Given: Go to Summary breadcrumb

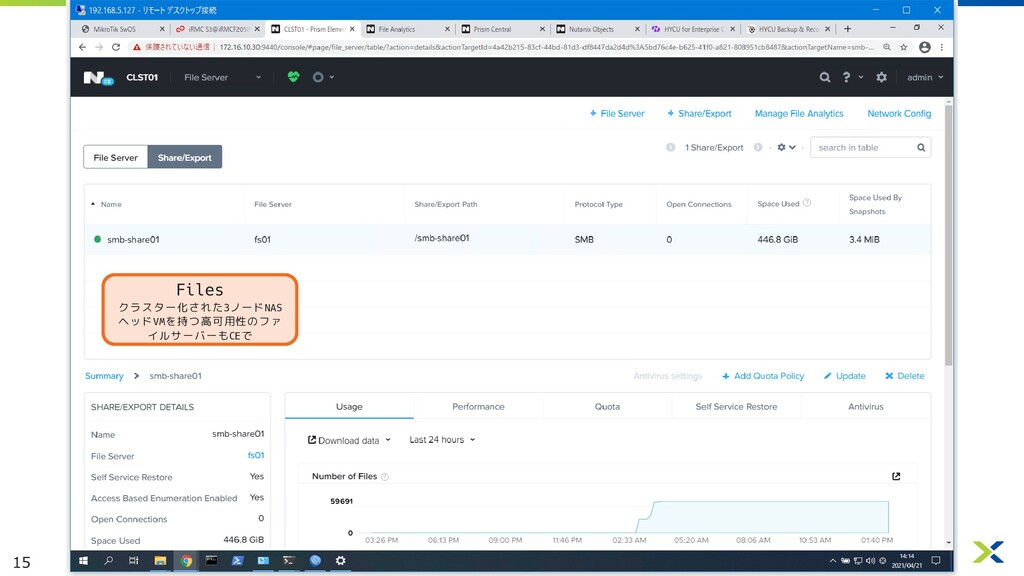Looking at the screenshot, I should (104, 376).
